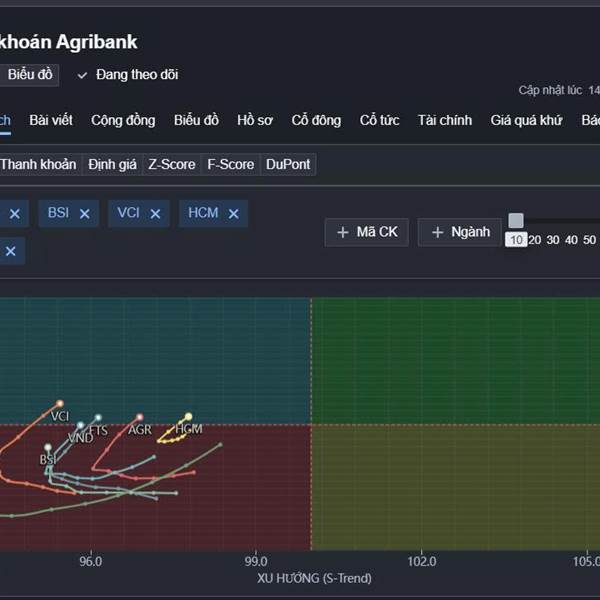Click the HCM ticker tag label

click(x=203, y=213)
